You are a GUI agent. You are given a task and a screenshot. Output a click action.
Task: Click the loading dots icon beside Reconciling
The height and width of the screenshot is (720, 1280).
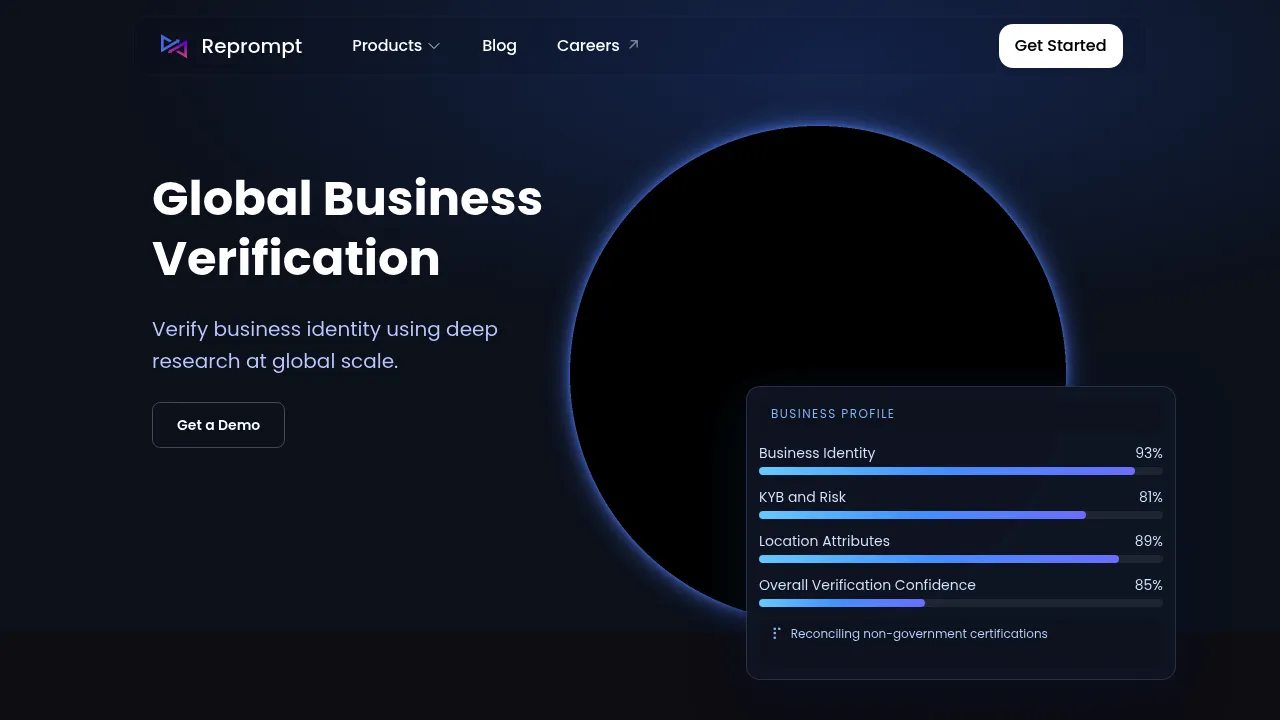776,633
